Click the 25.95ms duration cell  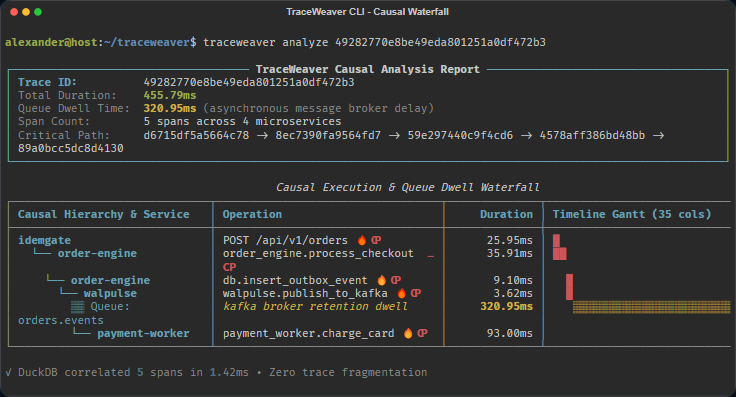click(x=509, y=240)
